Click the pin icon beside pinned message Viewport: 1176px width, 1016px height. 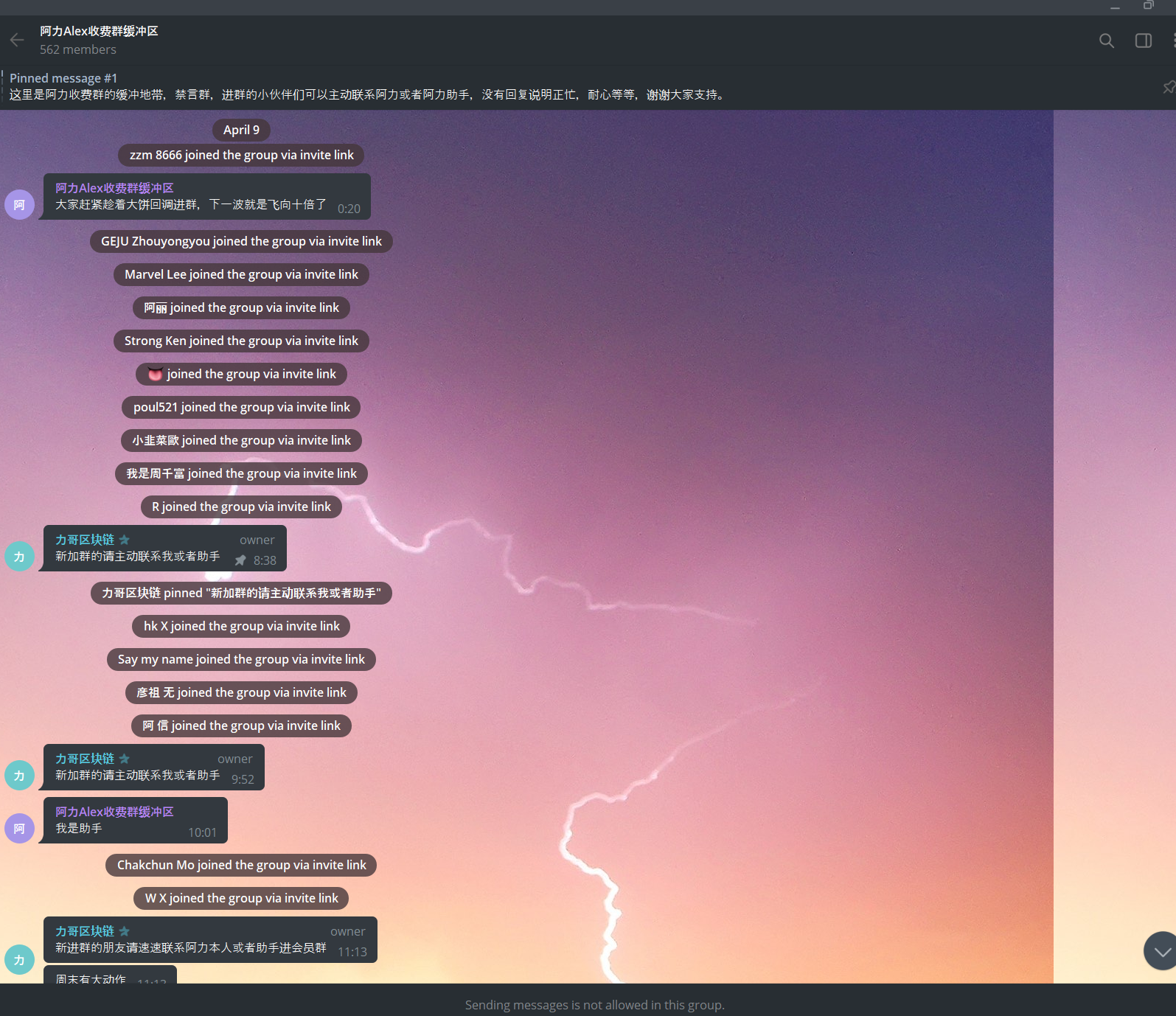coord(1168,88)
